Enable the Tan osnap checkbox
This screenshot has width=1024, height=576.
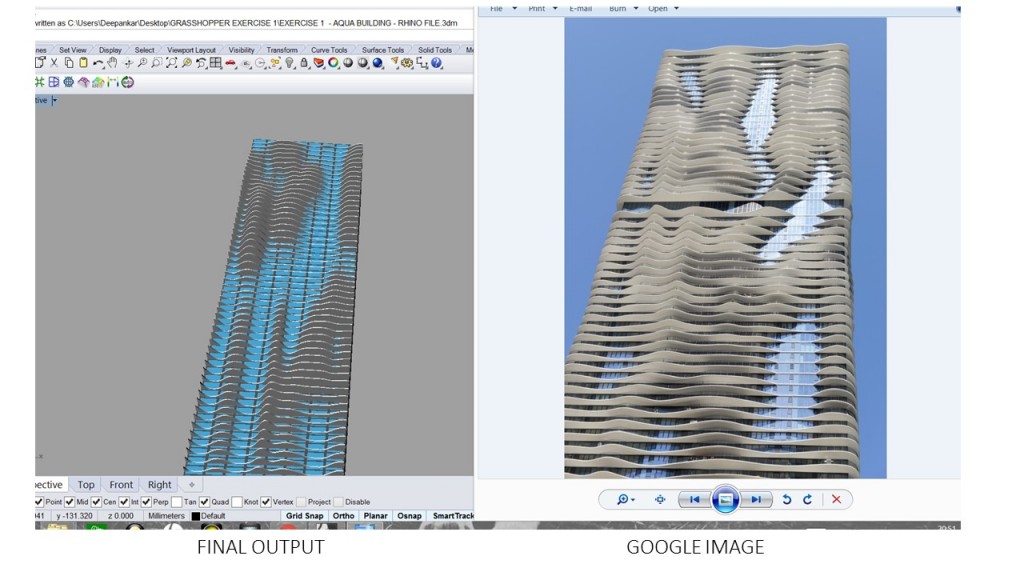tap(177, 502)
